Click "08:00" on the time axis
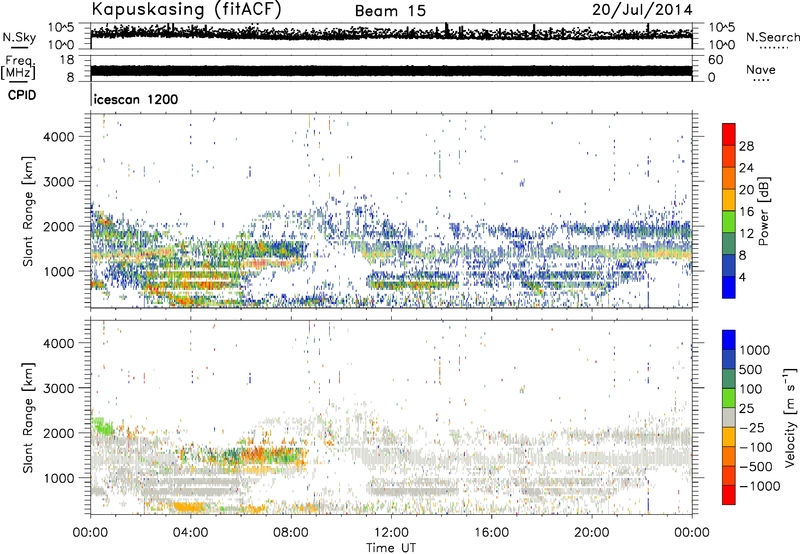The width and height of the screenshot is (800, 554). click(291, 533)
